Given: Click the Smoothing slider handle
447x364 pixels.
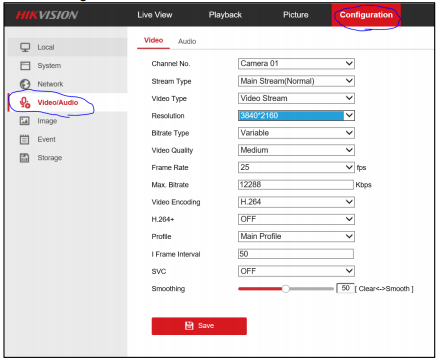Looking at the screenshot, I should point(285,289).
